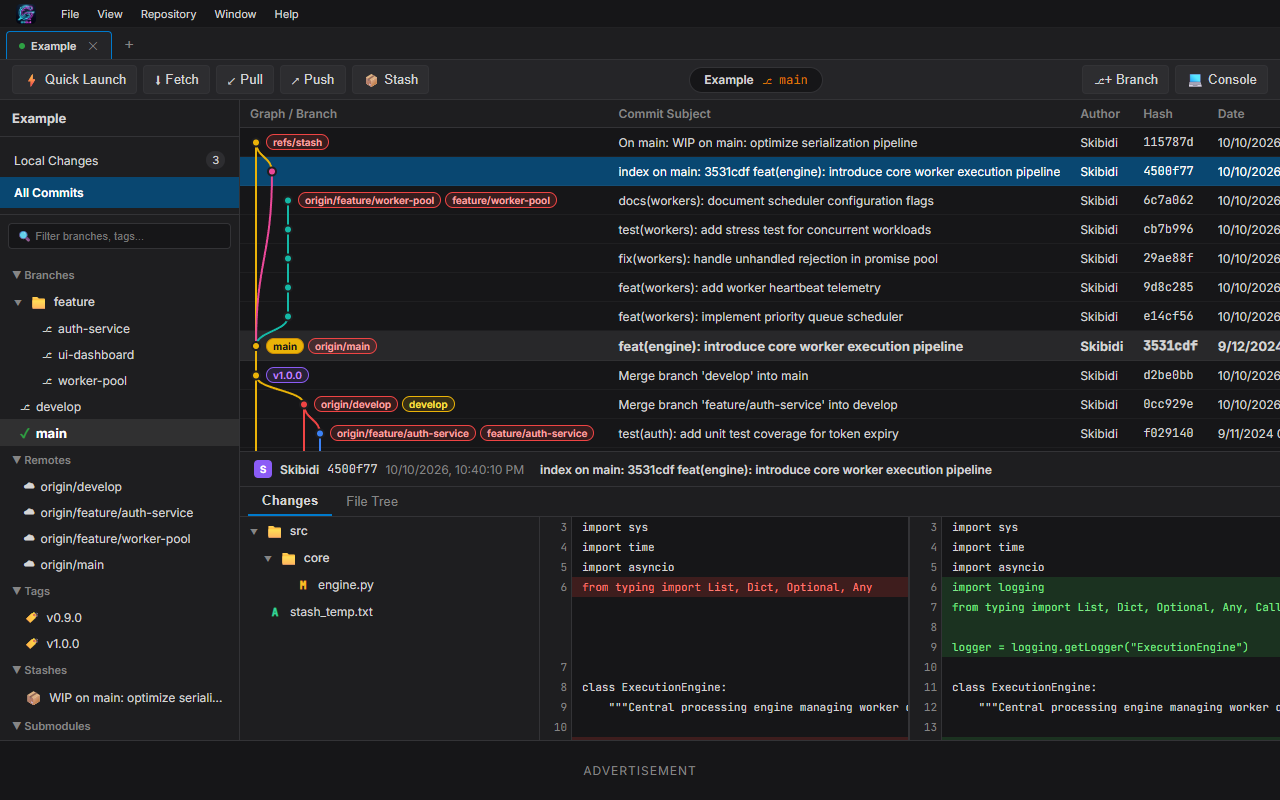
Task: Click the folder icon of the feature group
Action: pyautogui.click(x=39, y=302)
